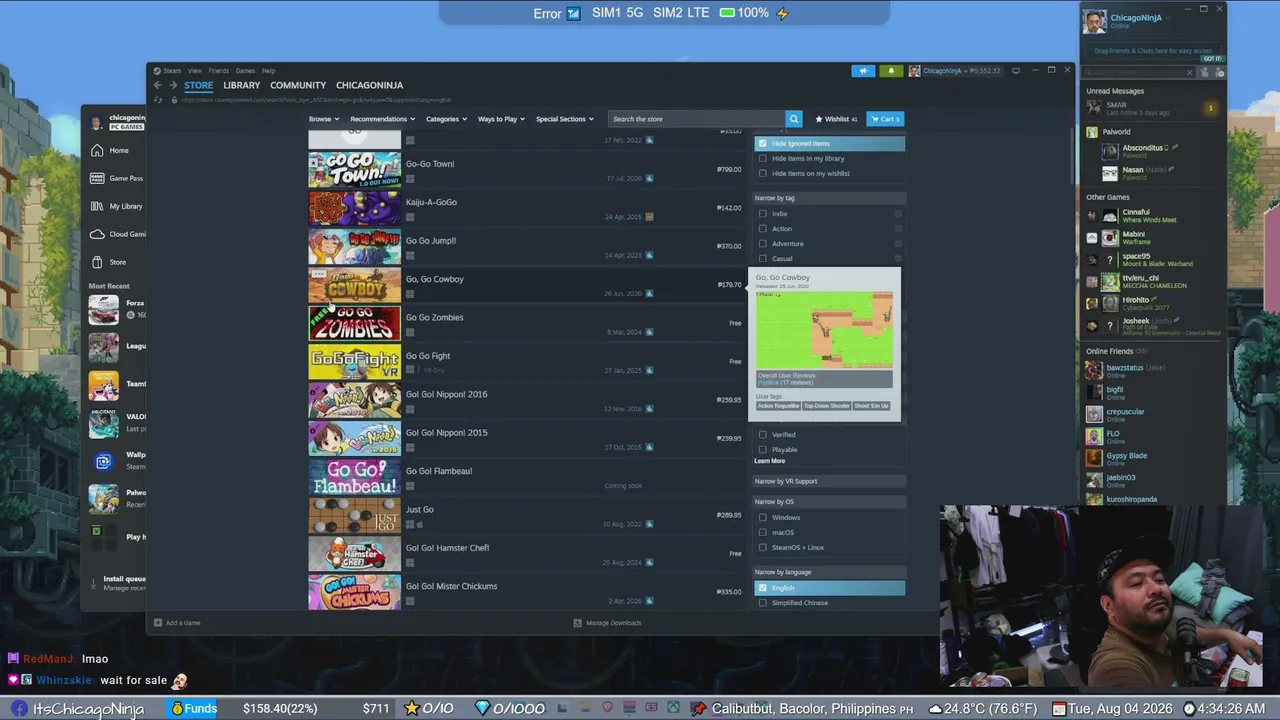Screen dimensions: 1280x720
Task: Click the Wishlist star icon
Action: point(820,119)
